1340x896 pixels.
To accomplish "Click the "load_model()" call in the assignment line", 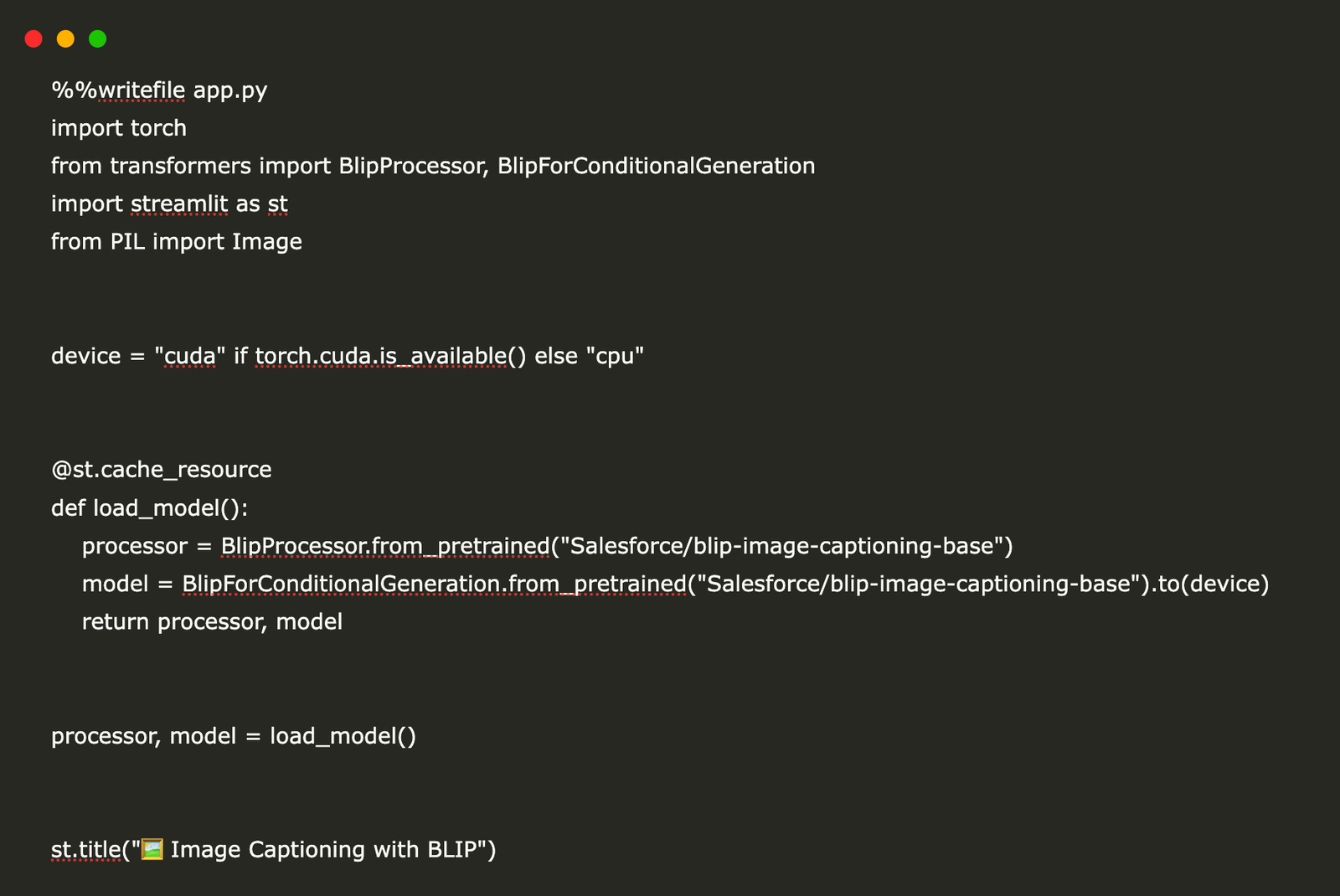I will 343,736.
